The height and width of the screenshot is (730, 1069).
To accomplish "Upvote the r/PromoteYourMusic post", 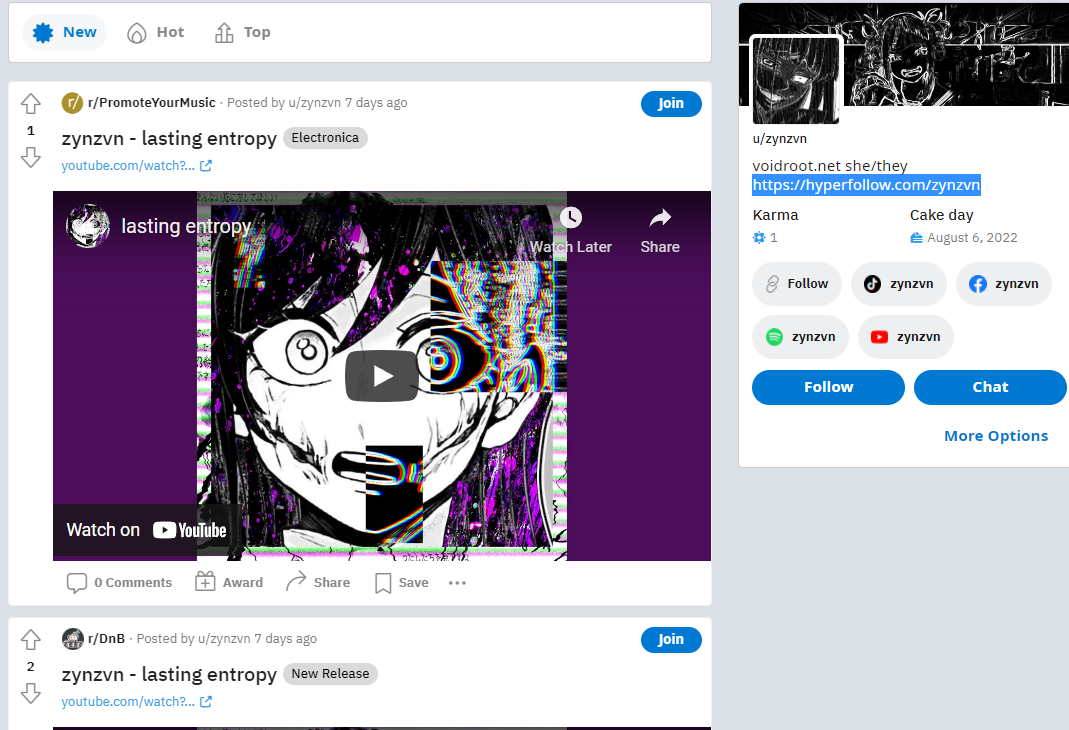I will click(x=31, y=104).
